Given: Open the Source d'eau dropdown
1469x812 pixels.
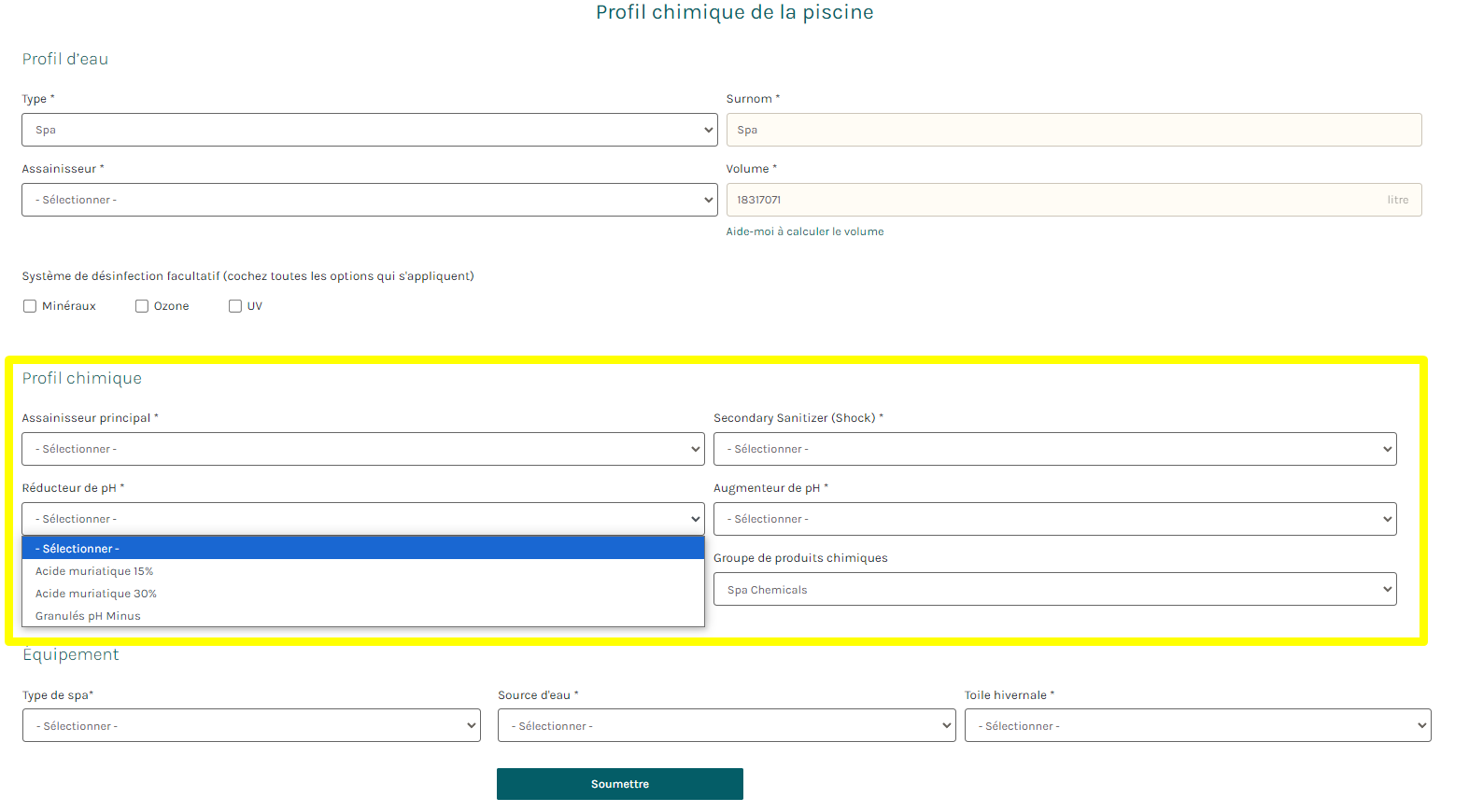Looking at the screenshot, I should coord(727,725).
